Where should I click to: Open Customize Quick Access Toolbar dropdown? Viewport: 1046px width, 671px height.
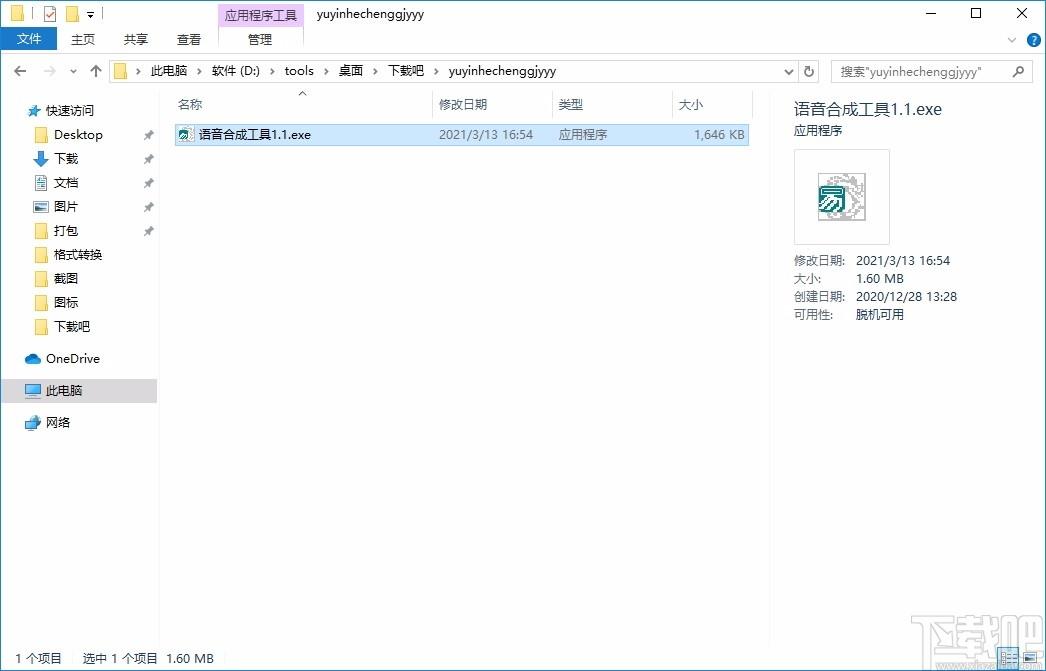pos(91,14)
